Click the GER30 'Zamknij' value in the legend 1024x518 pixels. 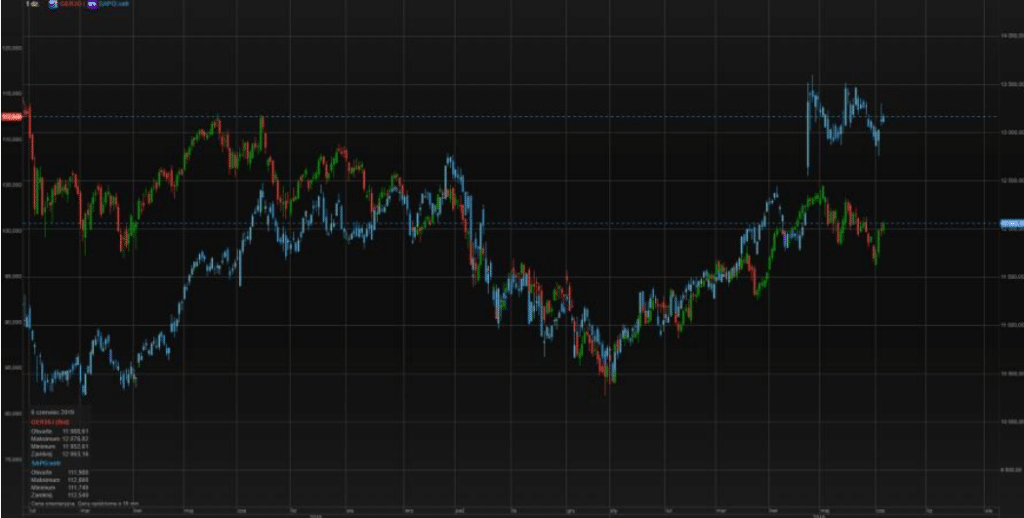click(x=75, y=454)
